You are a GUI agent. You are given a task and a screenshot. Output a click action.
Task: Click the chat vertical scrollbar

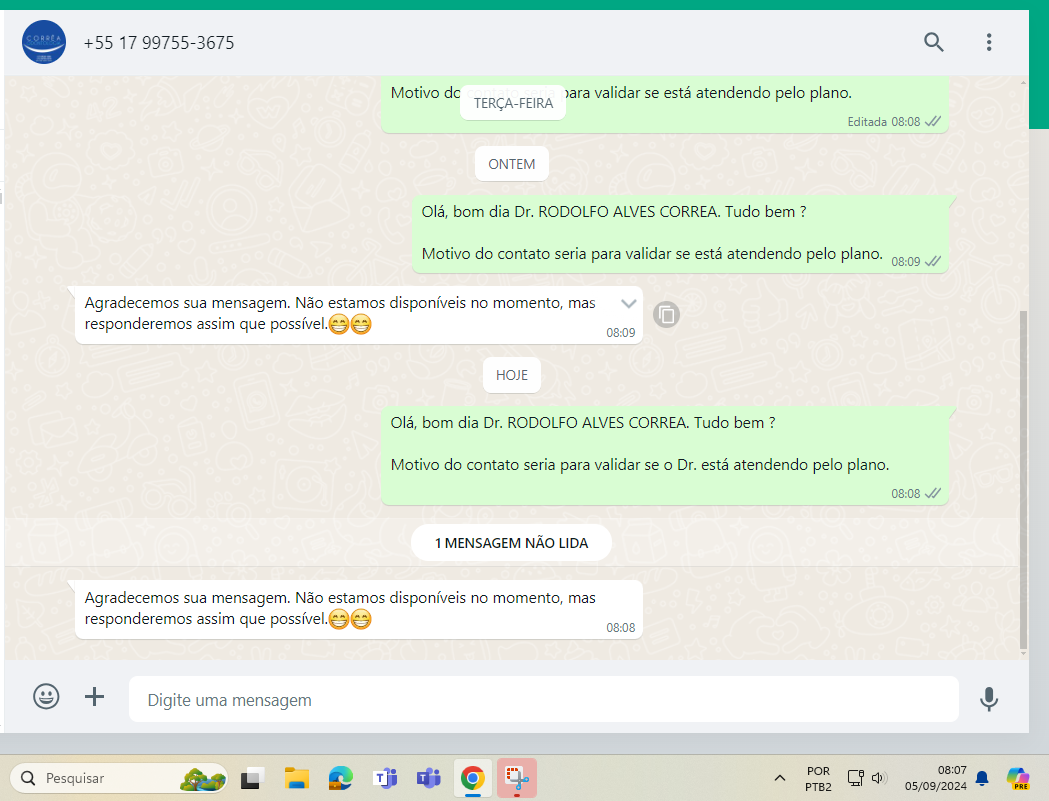click(1021, 480)
